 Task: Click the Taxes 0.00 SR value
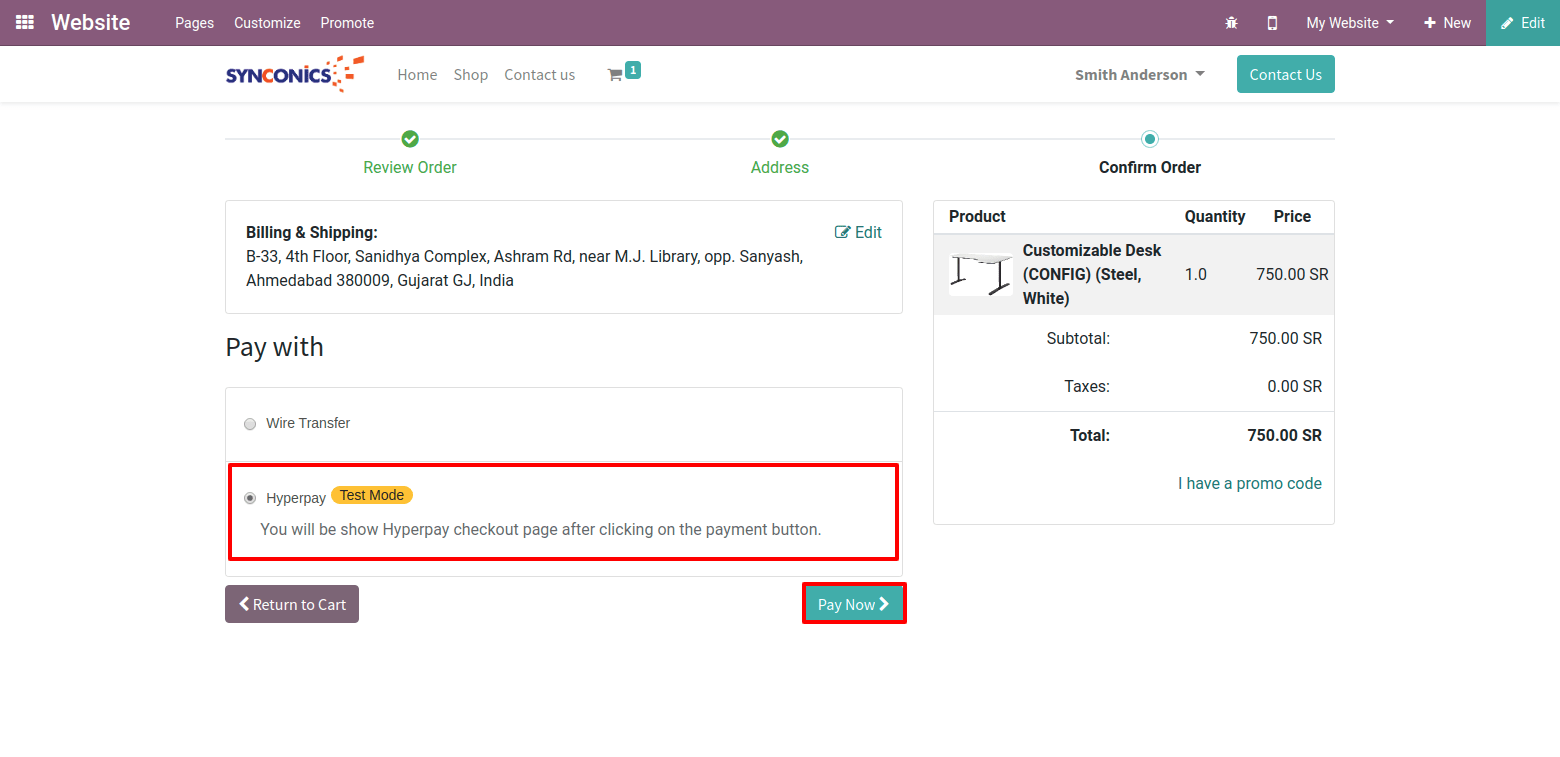[1295, 386]
